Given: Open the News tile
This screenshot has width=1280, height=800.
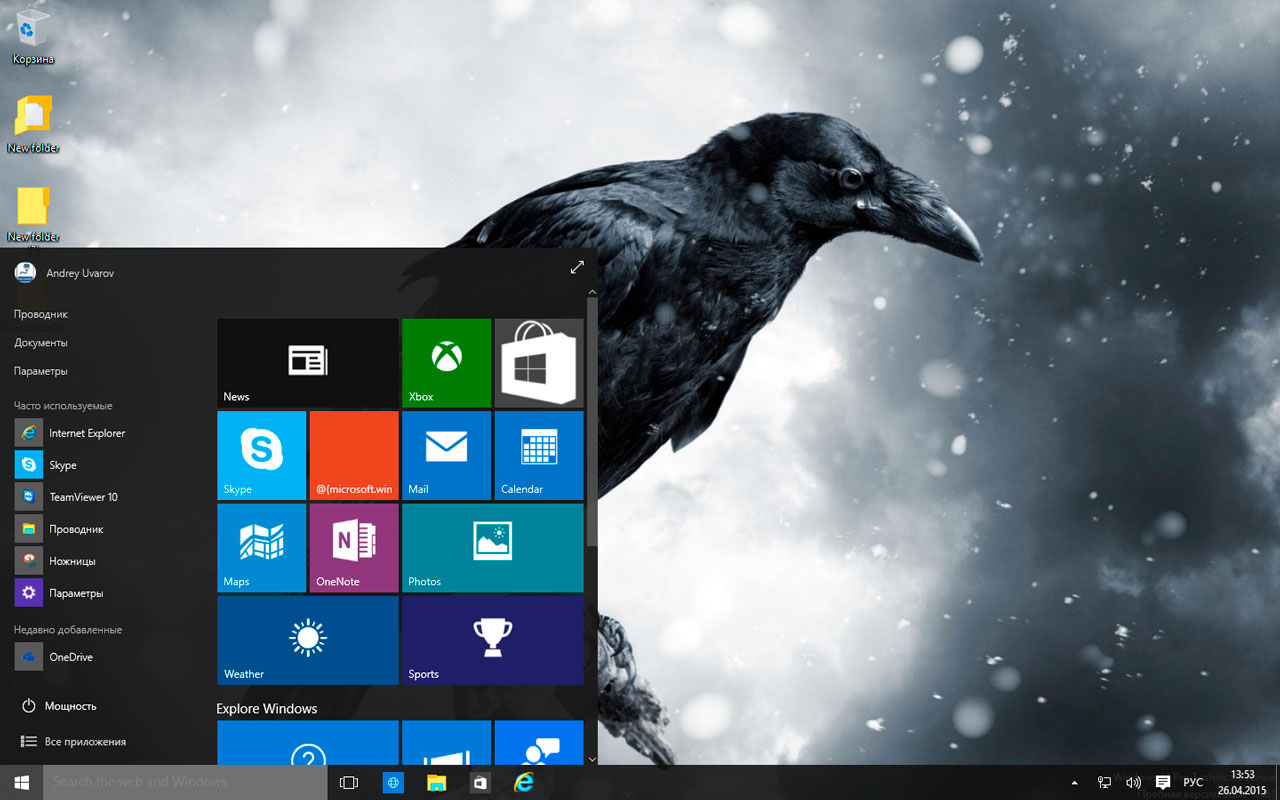Looking at the screenshot, I should click(x=308, y=363).
